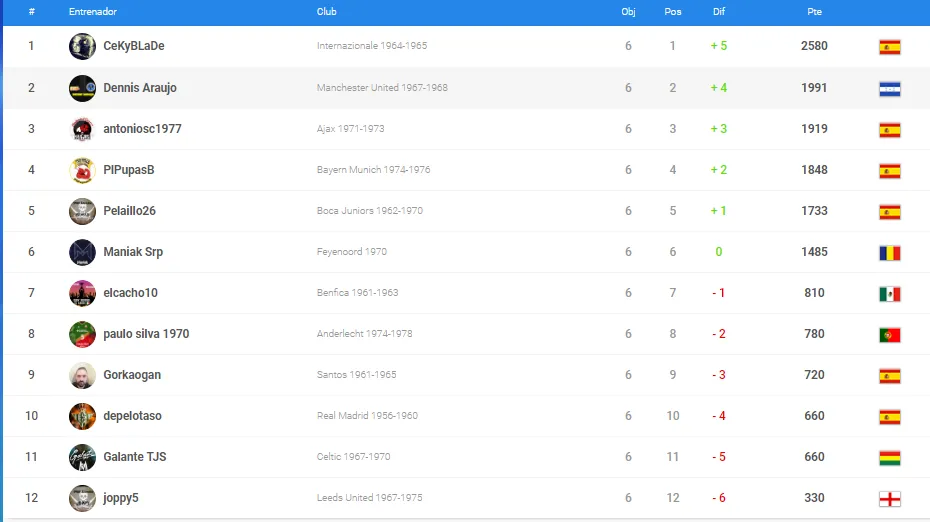Viewport: 930px width, 522px height.
Task: Select club Santos 1961-1965
Action: click(x=356, y=374)
